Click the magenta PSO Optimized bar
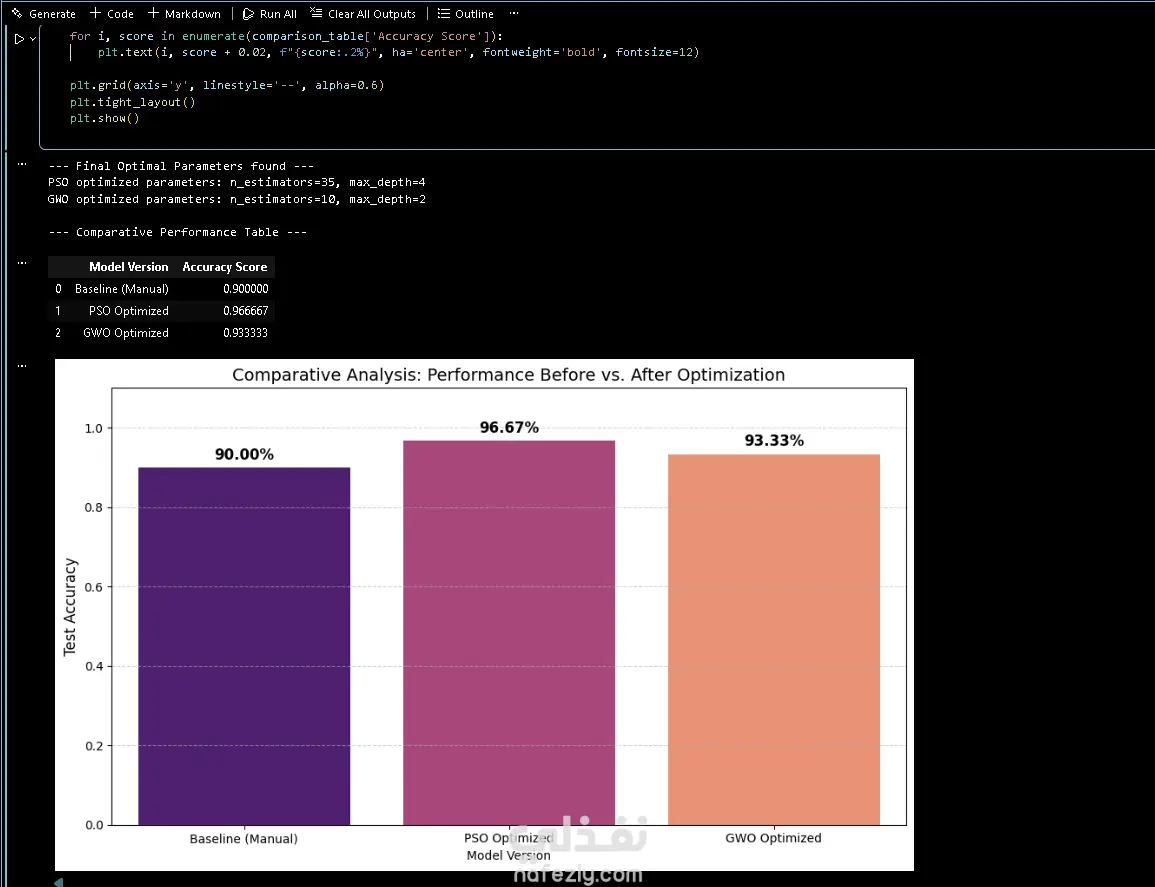This screenshot has width=1155, height=887. coord(509,633)
